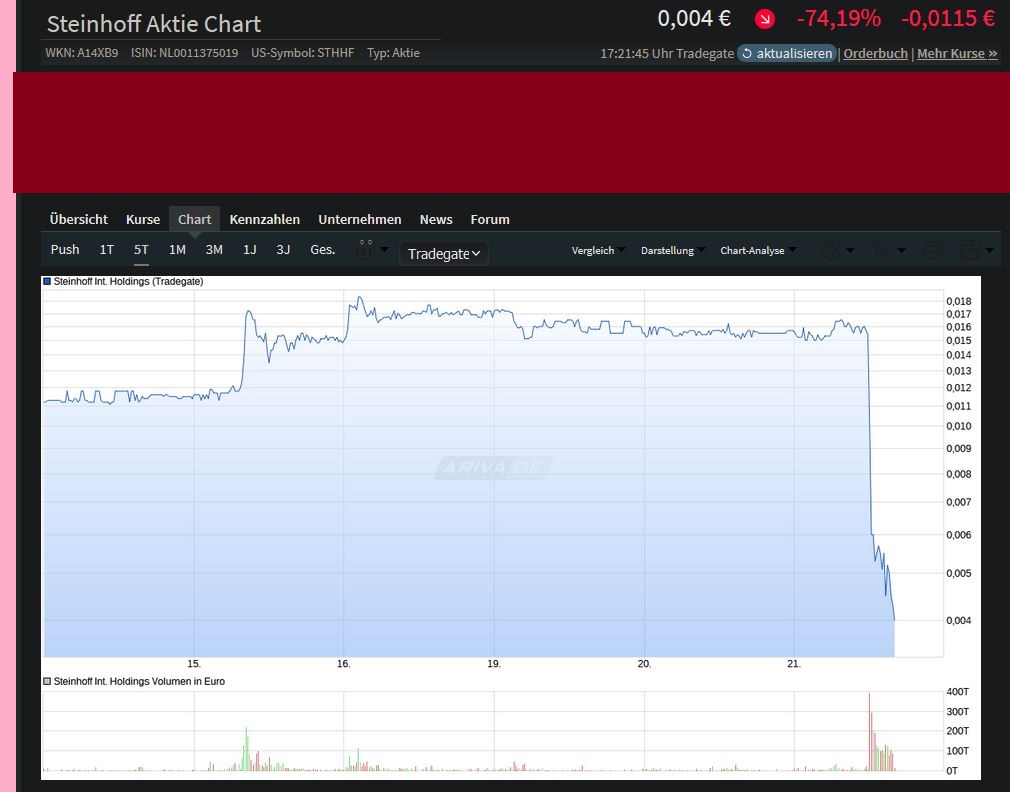The image size is (1010, 792).
Task: Open the Orderbuch link
Action: point(875,53)
